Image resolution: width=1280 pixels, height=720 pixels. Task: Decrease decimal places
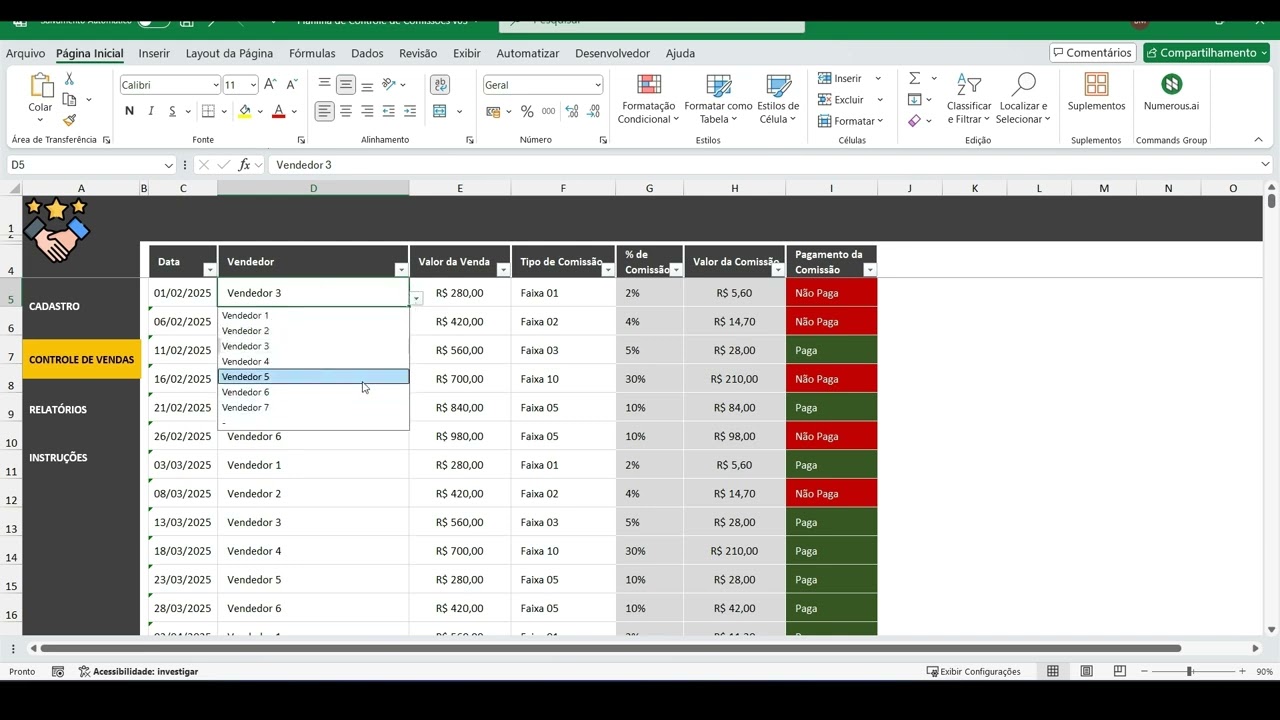pyautogui.click(x=593, y=111)
